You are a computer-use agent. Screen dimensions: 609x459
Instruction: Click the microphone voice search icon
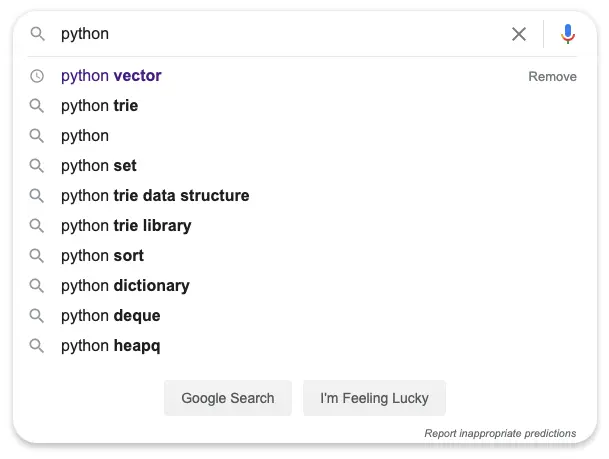(x=568, y=34)
